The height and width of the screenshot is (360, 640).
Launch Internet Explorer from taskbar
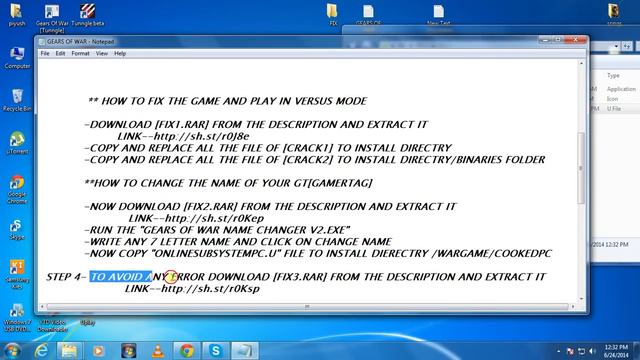click(x=41, y=351)
